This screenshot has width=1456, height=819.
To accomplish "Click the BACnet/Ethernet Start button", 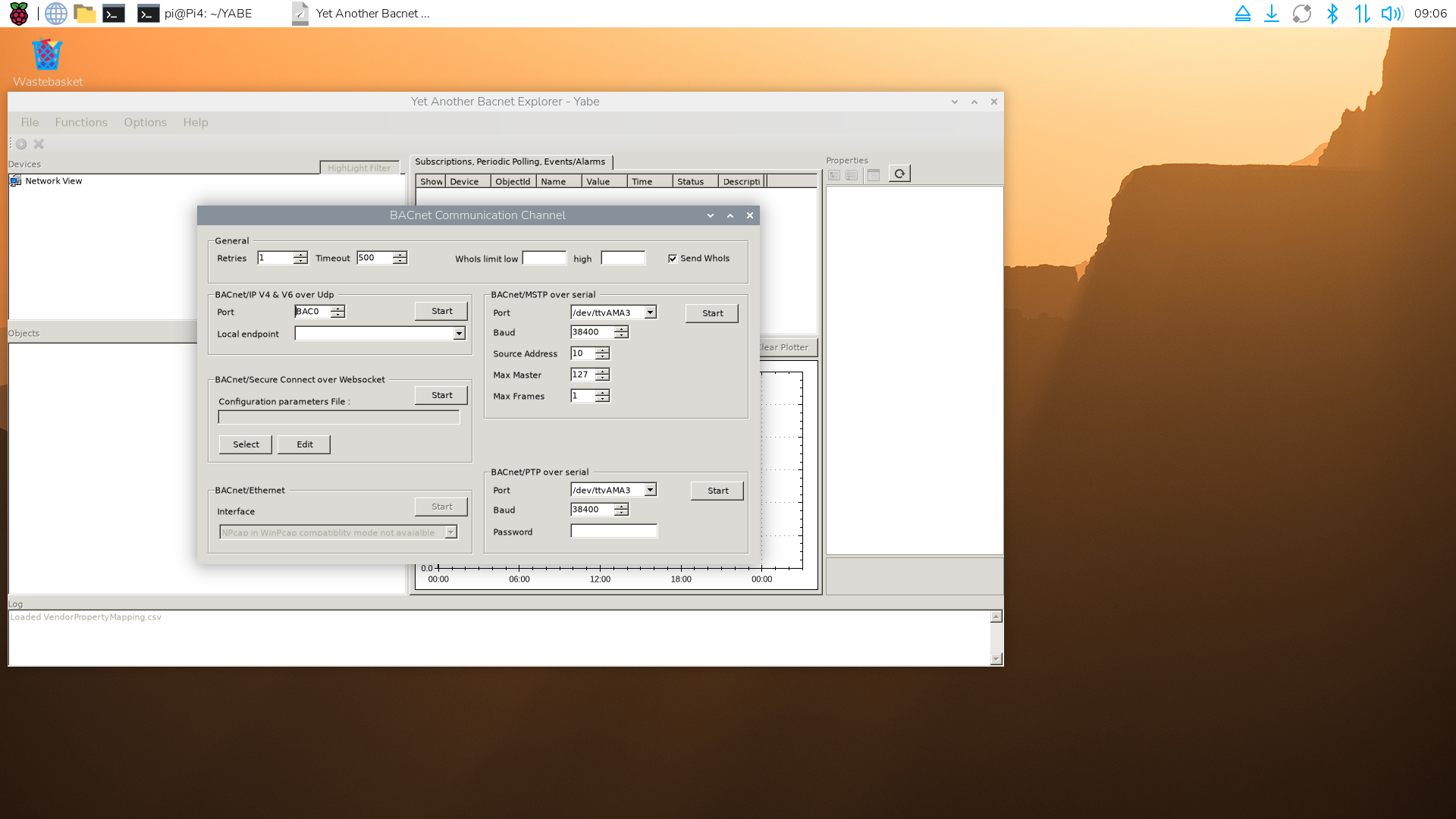I will pyautogui.click(x=441, y=507).
